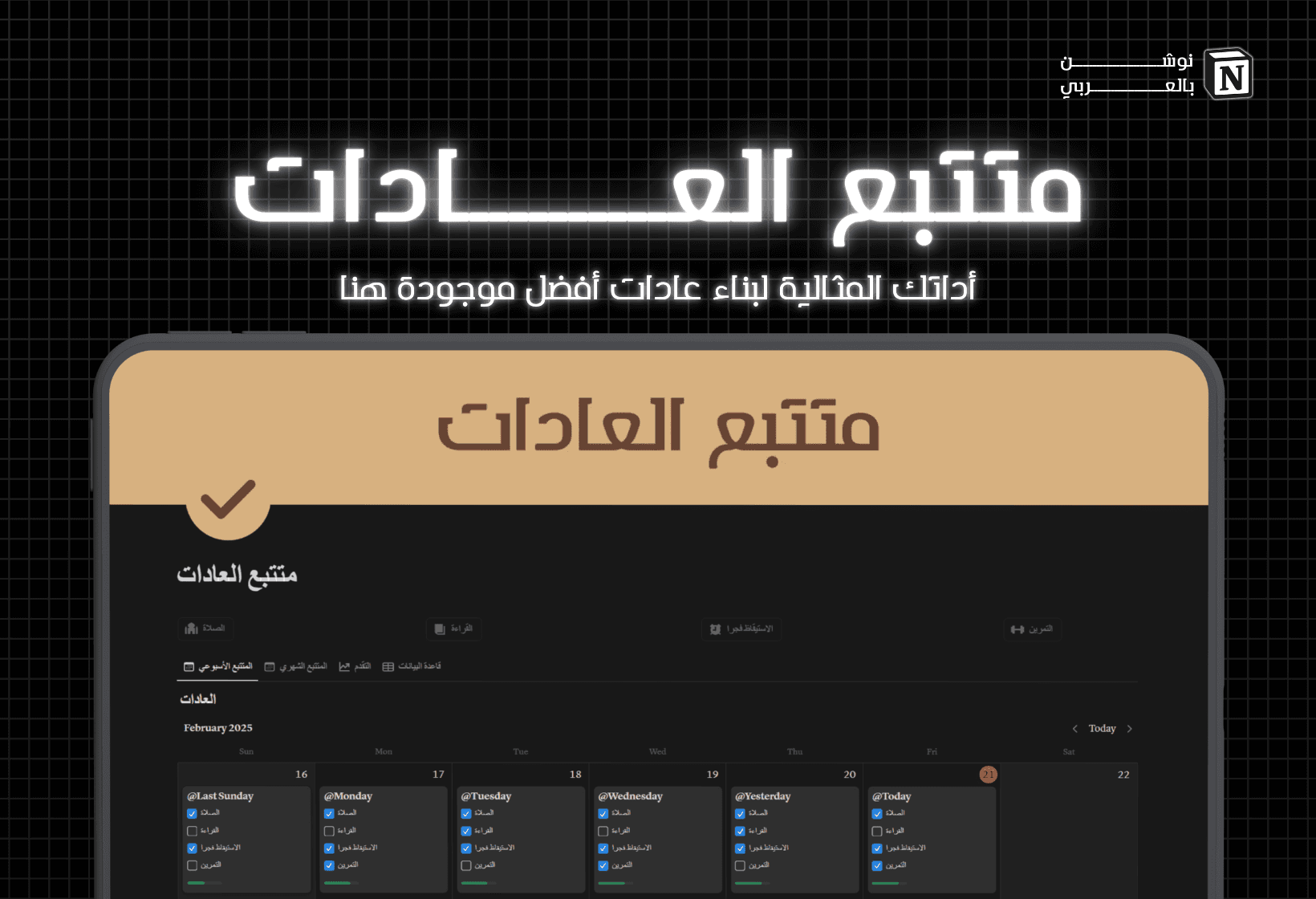Click the العادات database heading

[198, 699]
